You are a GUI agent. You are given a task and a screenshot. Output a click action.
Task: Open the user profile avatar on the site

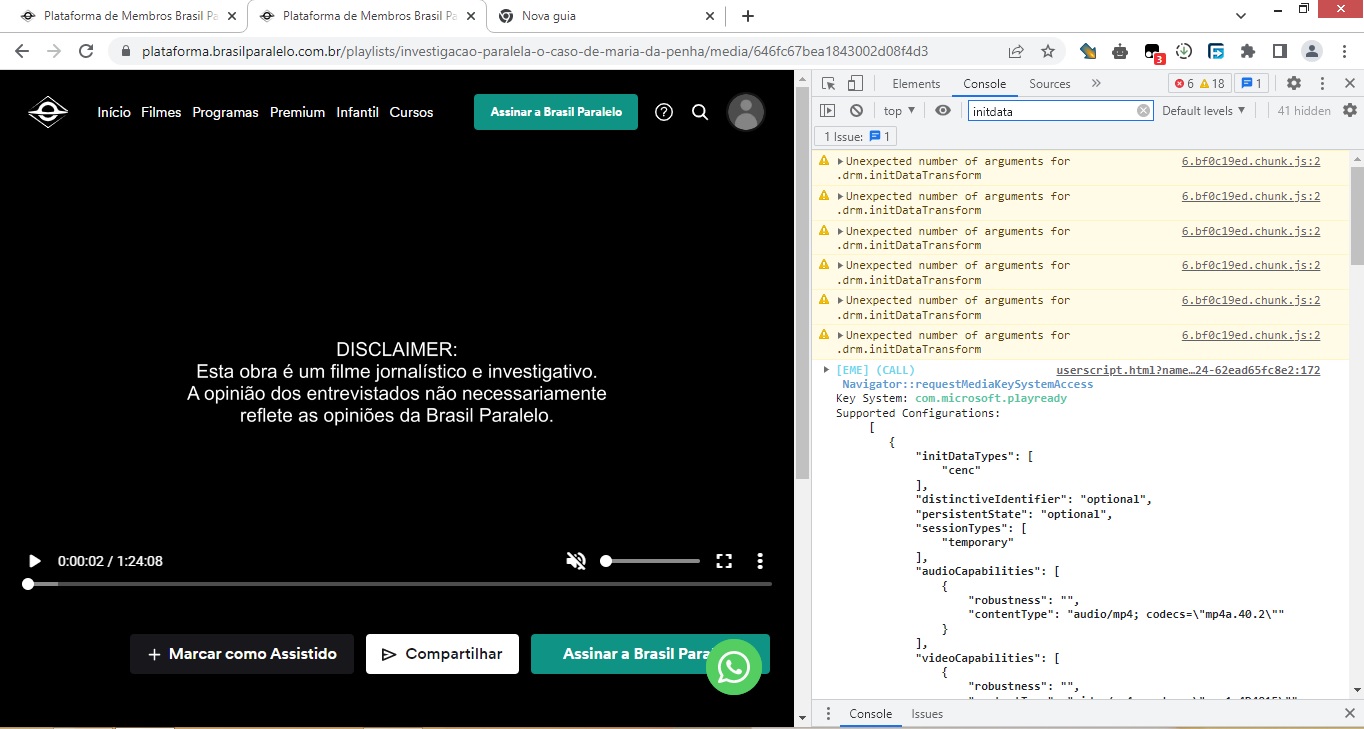pos(746,112)
